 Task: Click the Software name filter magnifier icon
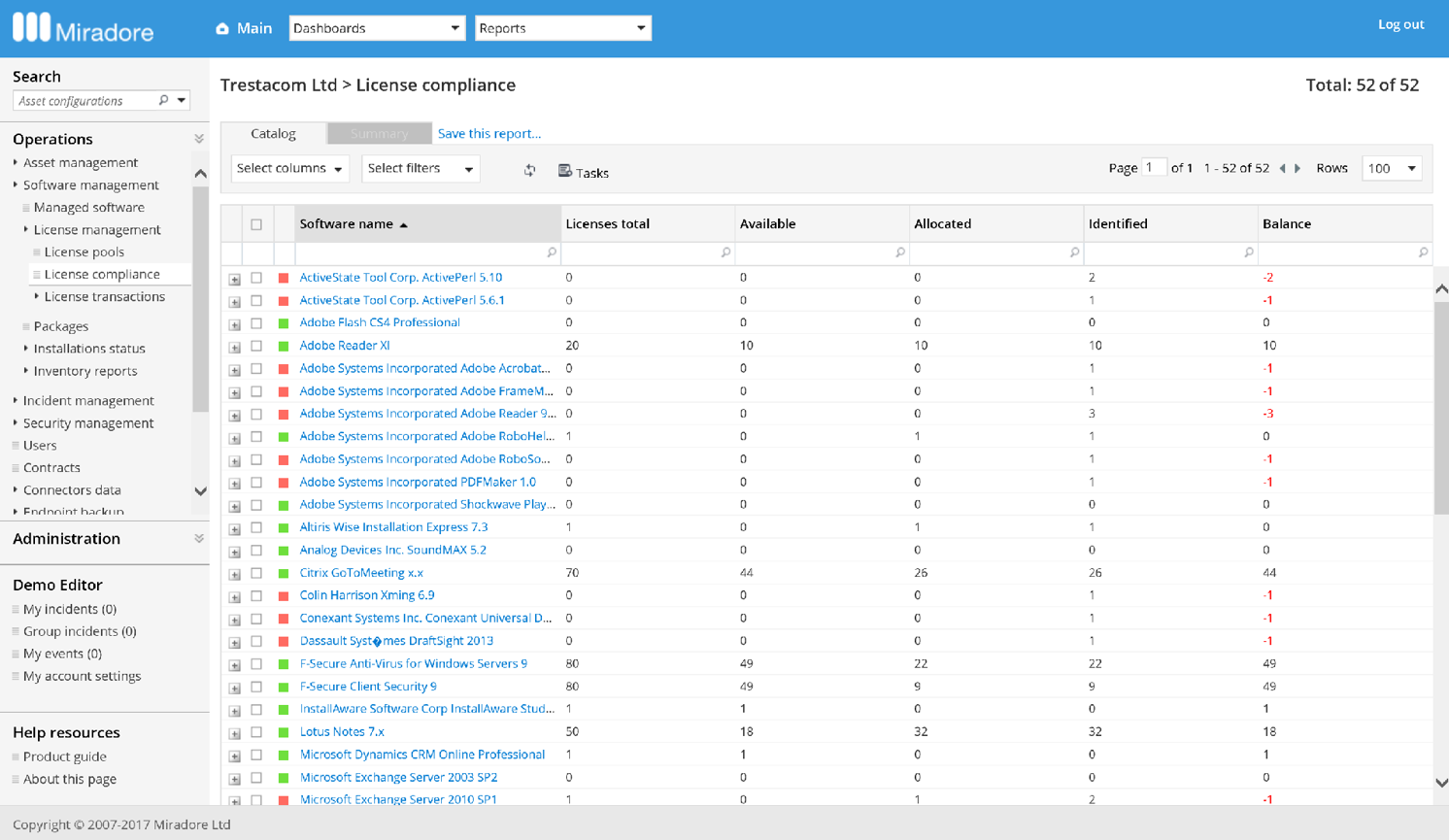(551, 252)
